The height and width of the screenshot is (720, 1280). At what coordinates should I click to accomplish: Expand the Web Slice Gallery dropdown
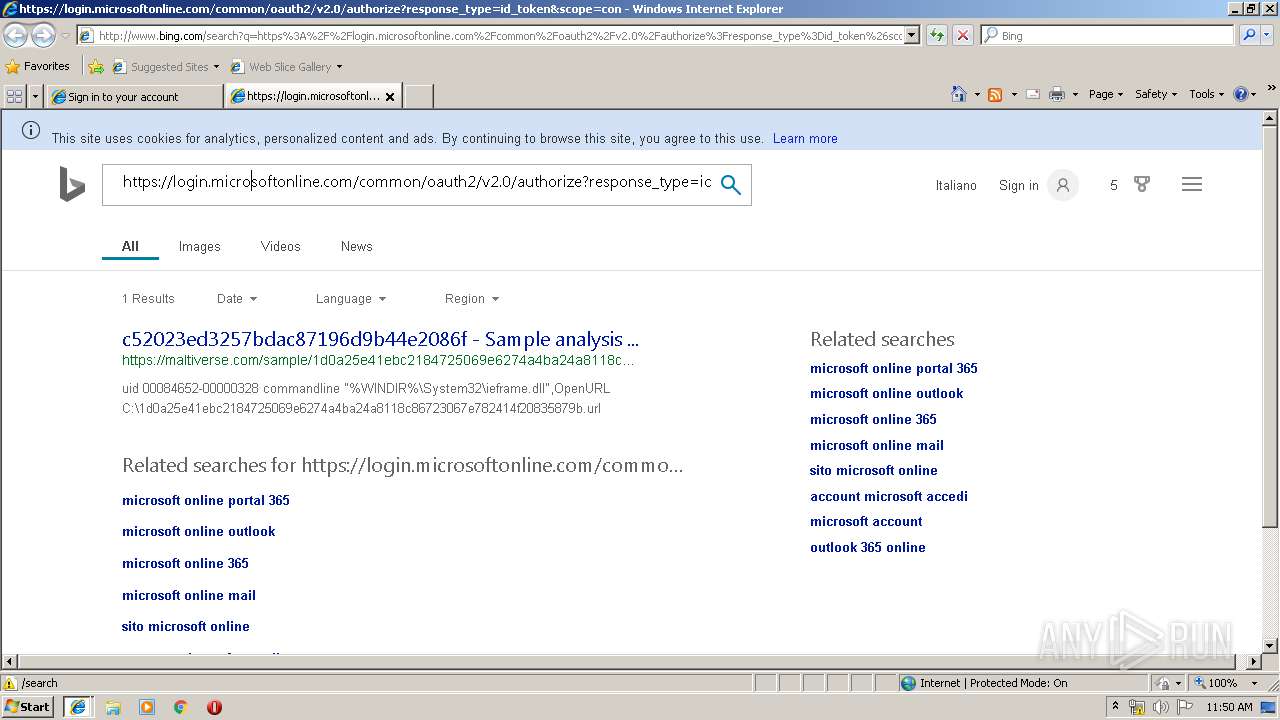[x=339, y=67]
